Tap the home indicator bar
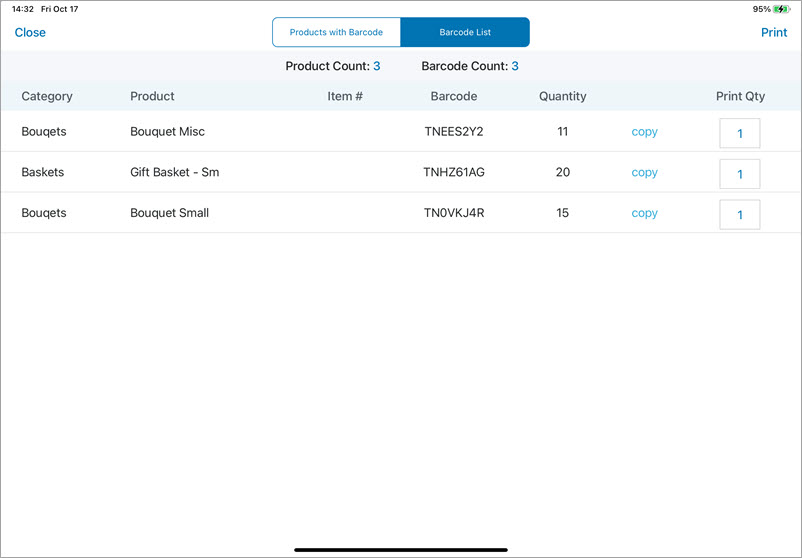The image size is (802, 558). click(x=401, y=550)
